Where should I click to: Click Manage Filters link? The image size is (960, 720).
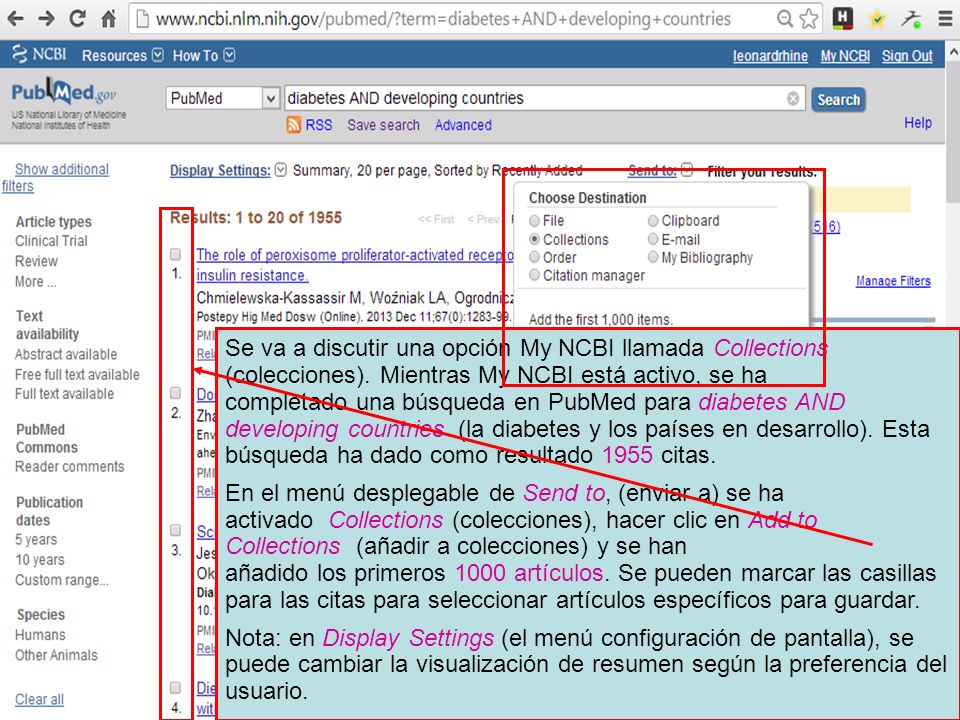[x=893, y=281]
